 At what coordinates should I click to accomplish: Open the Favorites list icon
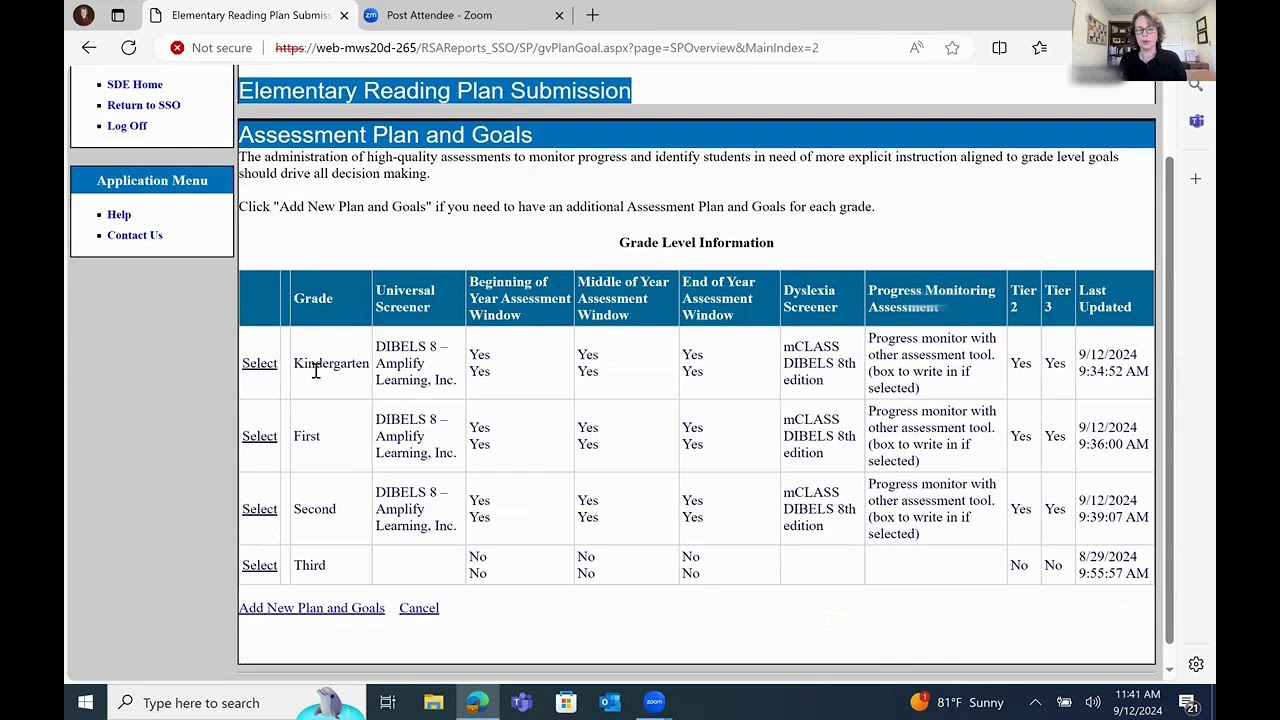click(x=1040, y=47)
